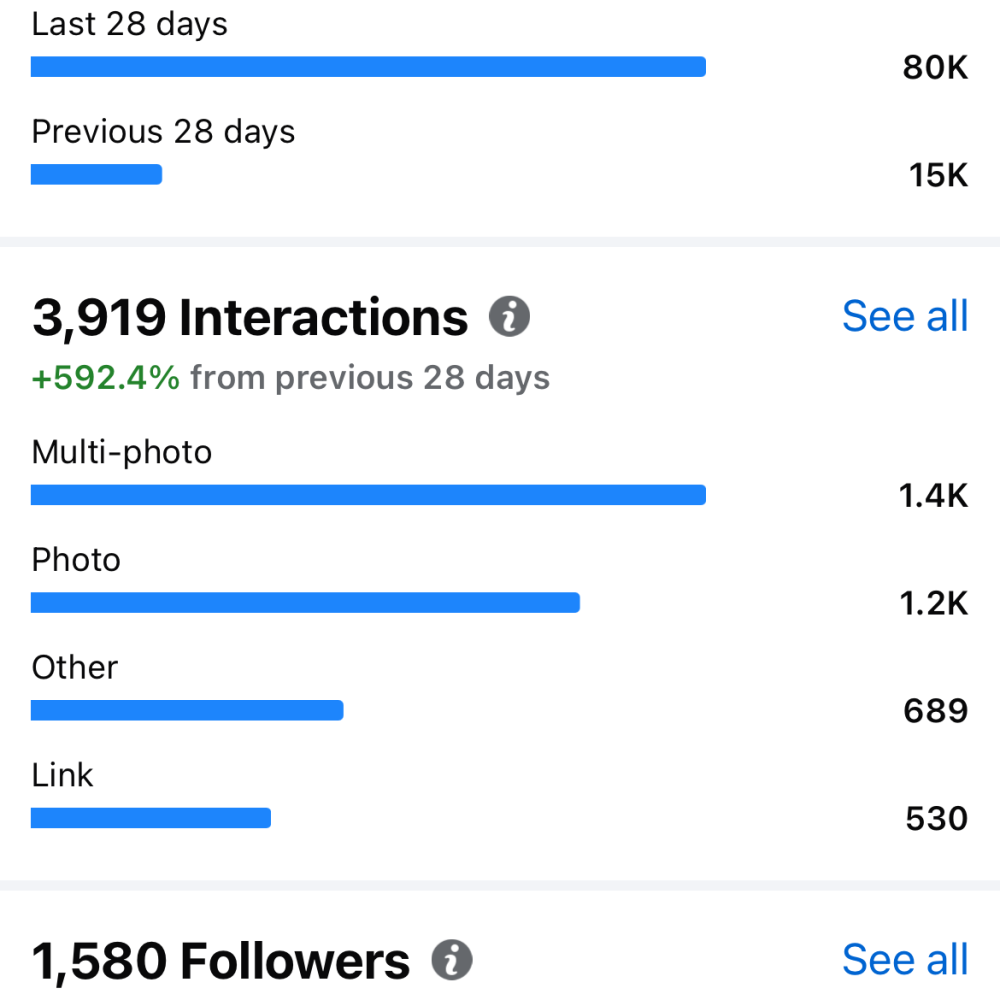Click the 15K value
Viewport: 1000px width, 1000px height.
(x=938, y=175)
